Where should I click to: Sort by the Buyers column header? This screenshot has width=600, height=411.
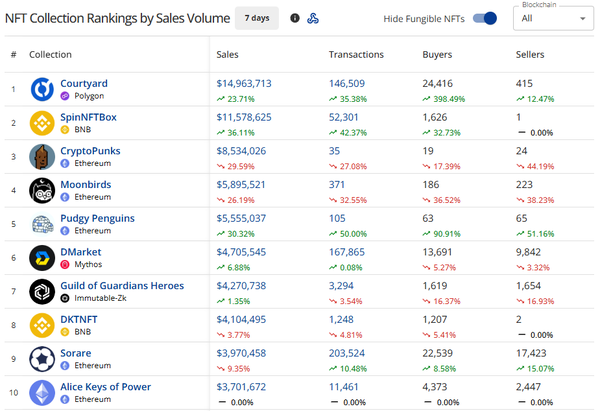(x=437, y=54)
